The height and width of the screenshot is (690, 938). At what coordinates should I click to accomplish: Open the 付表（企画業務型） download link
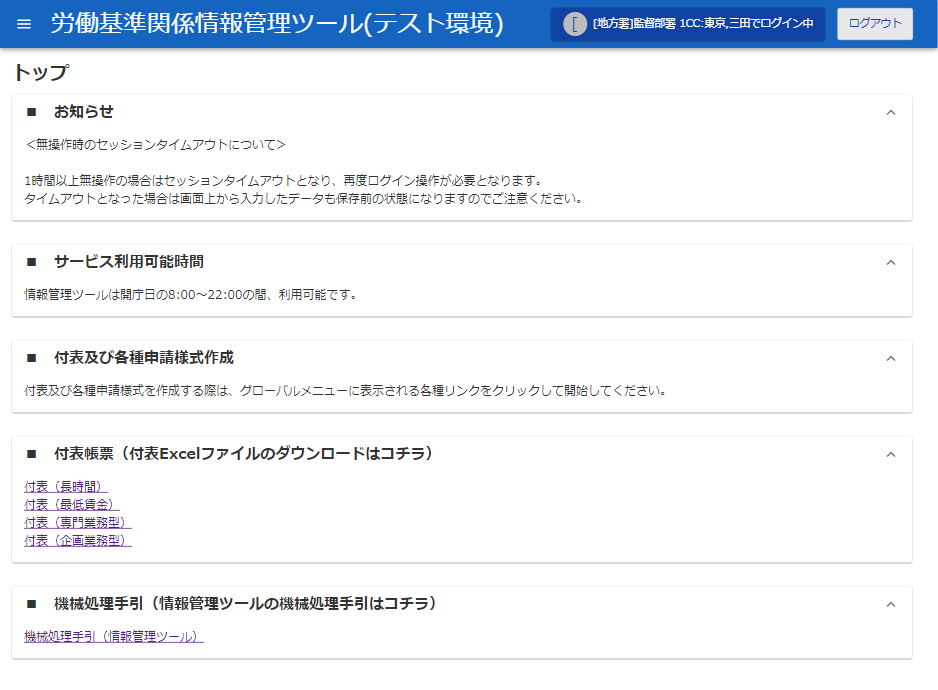tap(77, 541)
